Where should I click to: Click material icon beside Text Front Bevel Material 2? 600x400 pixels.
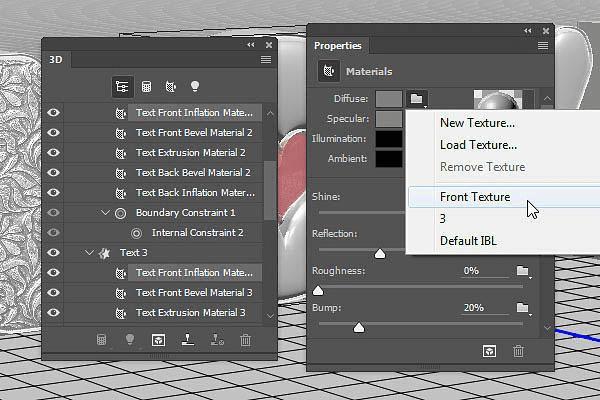click(x=121, y=133)
